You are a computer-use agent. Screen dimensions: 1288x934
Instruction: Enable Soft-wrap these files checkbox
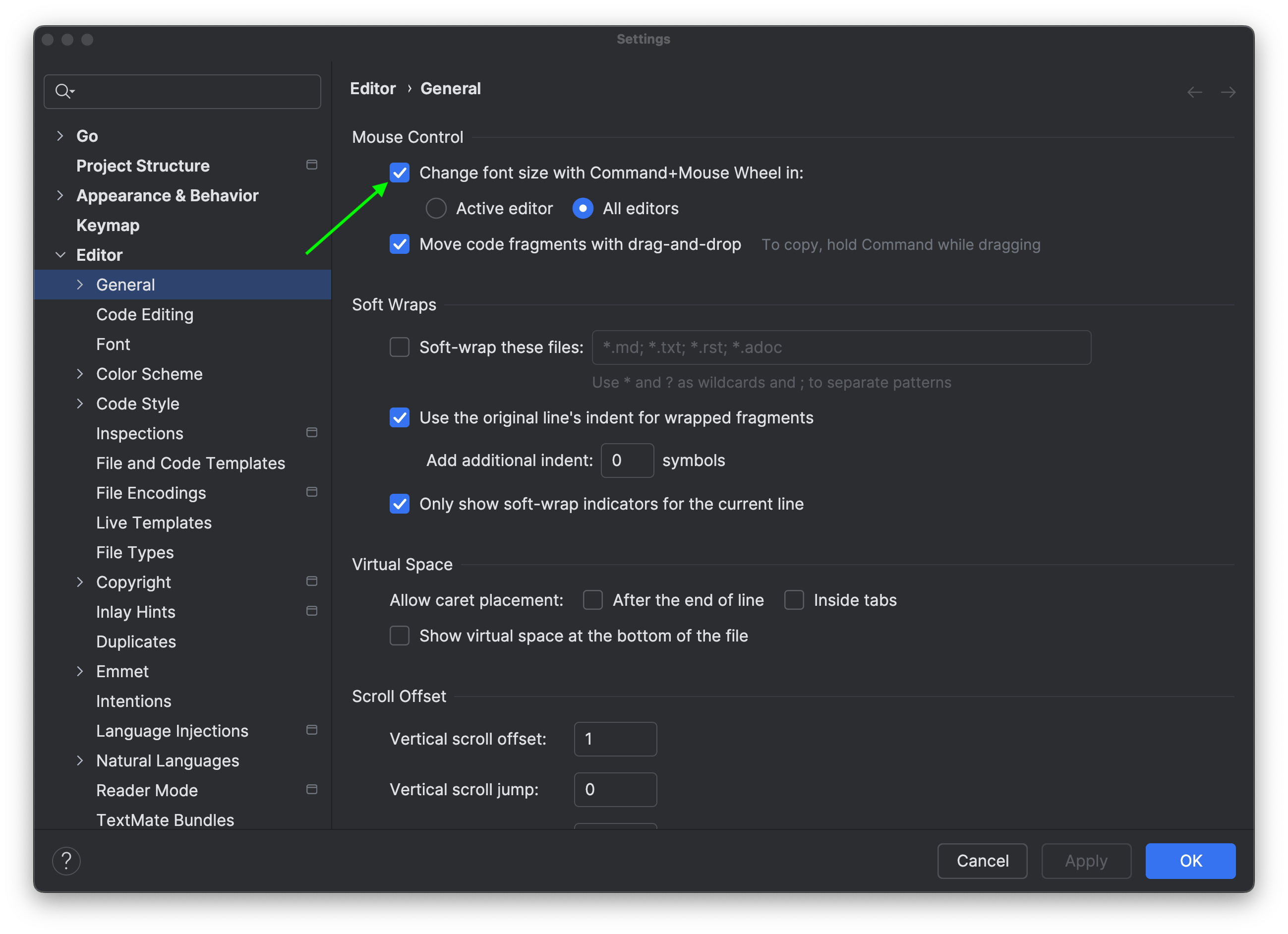coord(398,347)
